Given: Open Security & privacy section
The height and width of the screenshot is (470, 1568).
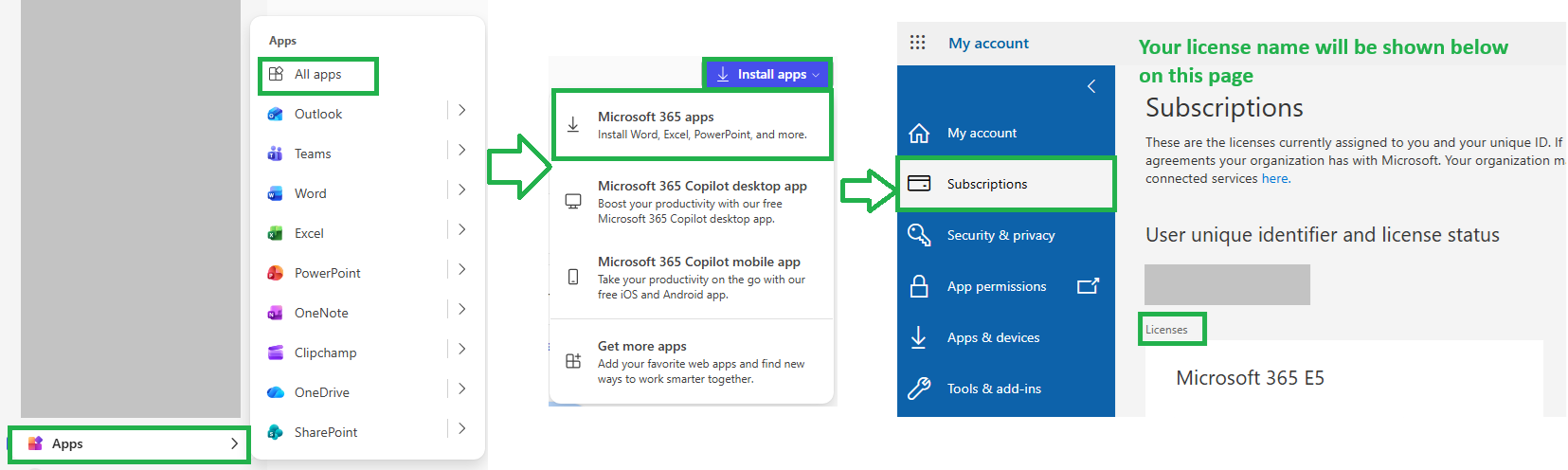Looking at the screenshot, I should (x=1006, y=235).
